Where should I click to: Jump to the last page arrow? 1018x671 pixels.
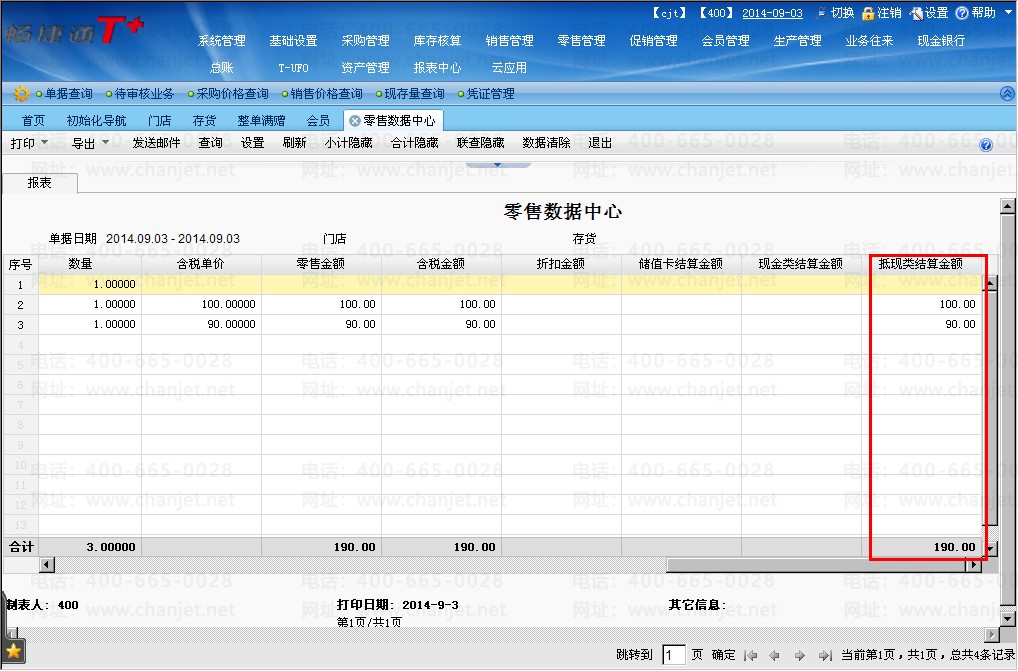coord(824,656)
